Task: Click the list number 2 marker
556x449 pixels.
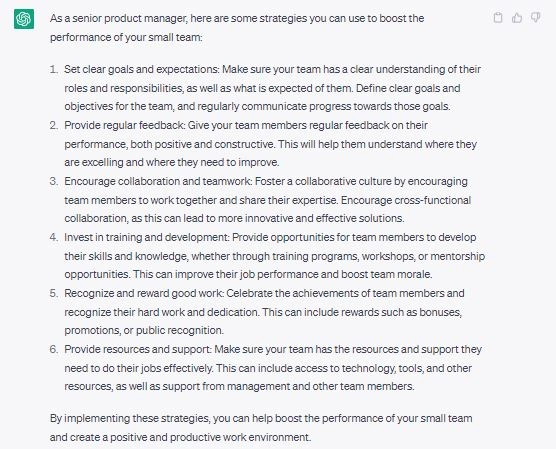Action: tap(54, 125)
